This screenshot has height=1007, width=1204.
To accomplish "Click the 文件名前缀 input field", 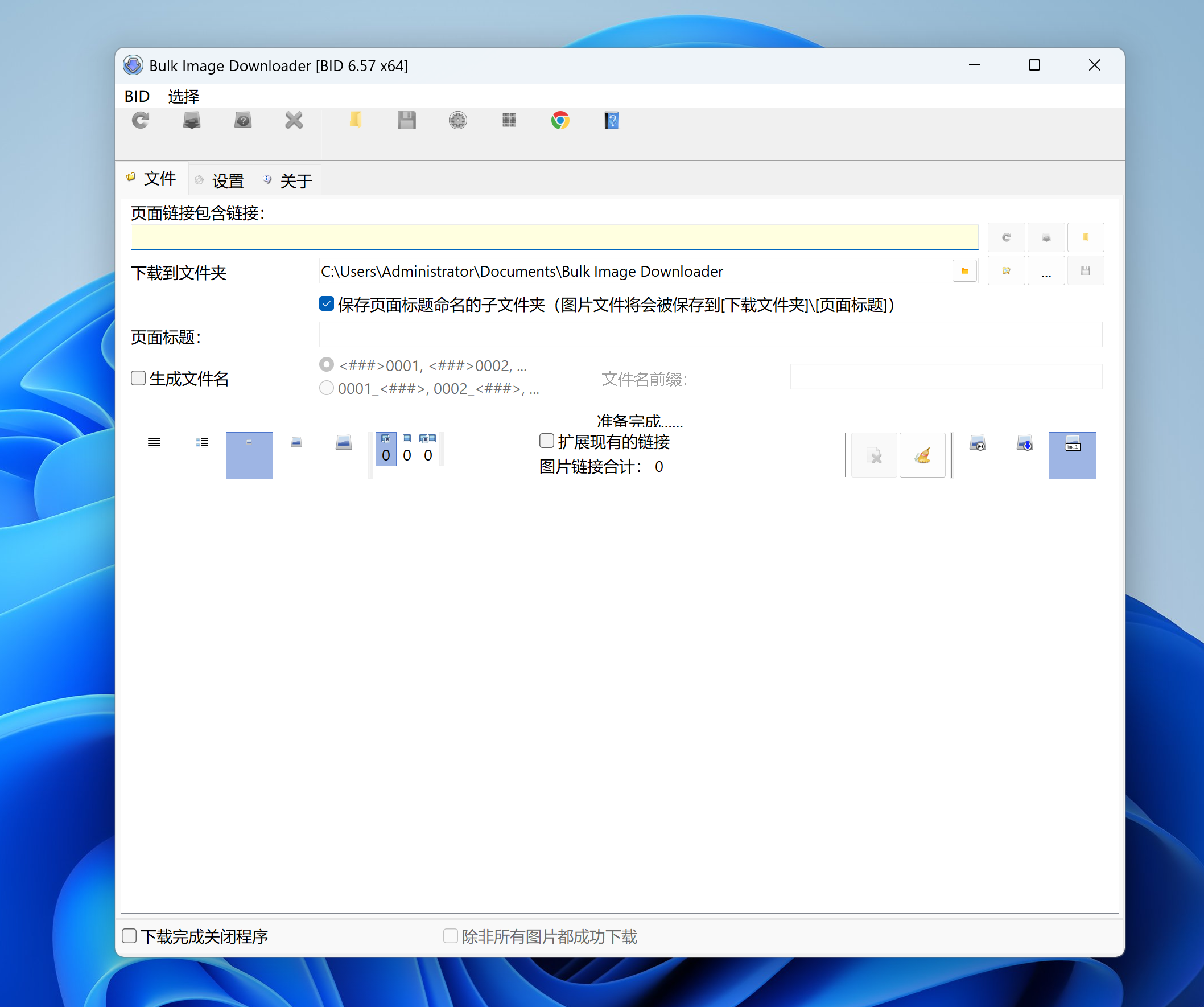I will click(x=946, y=377).
